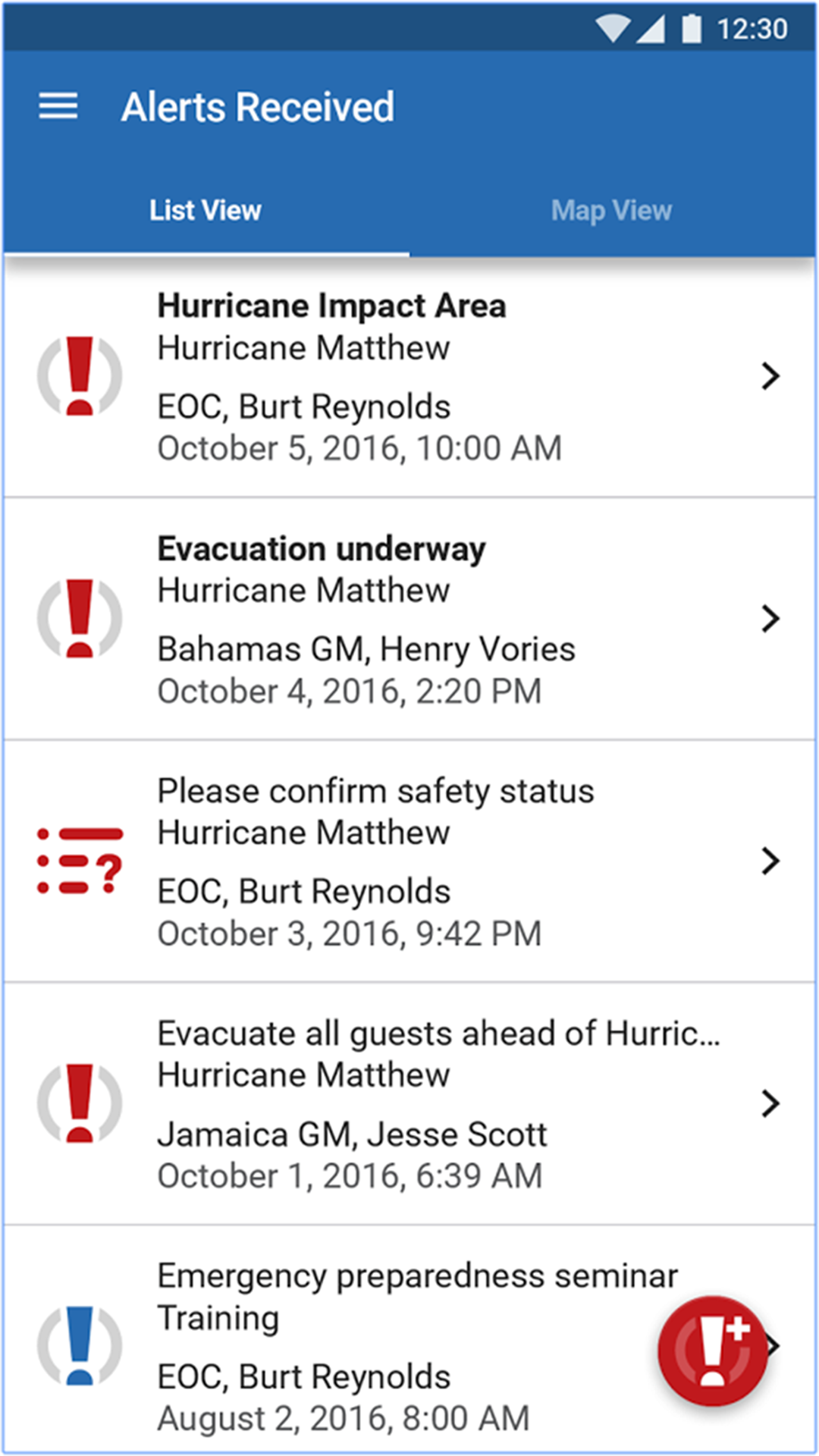Expand Evacuate all guests alert chevron
The width and height of the screenshot is (819, 1456).
pos(770,1103)
